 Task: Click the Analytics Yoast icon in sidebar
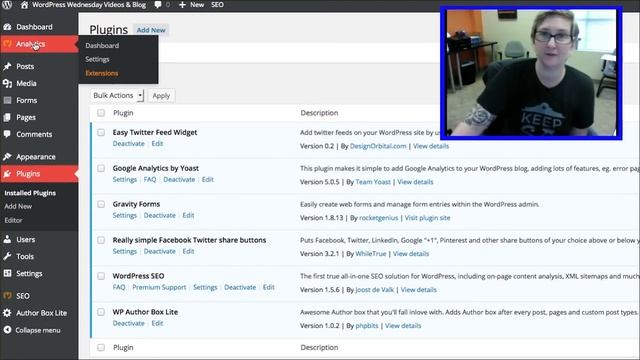click(7, 44)
